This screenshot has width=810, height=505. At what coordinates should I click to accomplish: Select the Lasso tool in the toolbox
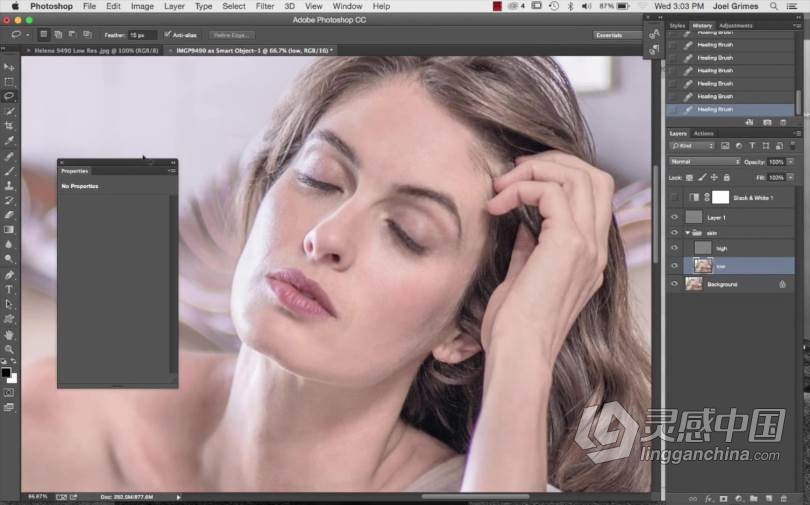click(x=9, y=96)
